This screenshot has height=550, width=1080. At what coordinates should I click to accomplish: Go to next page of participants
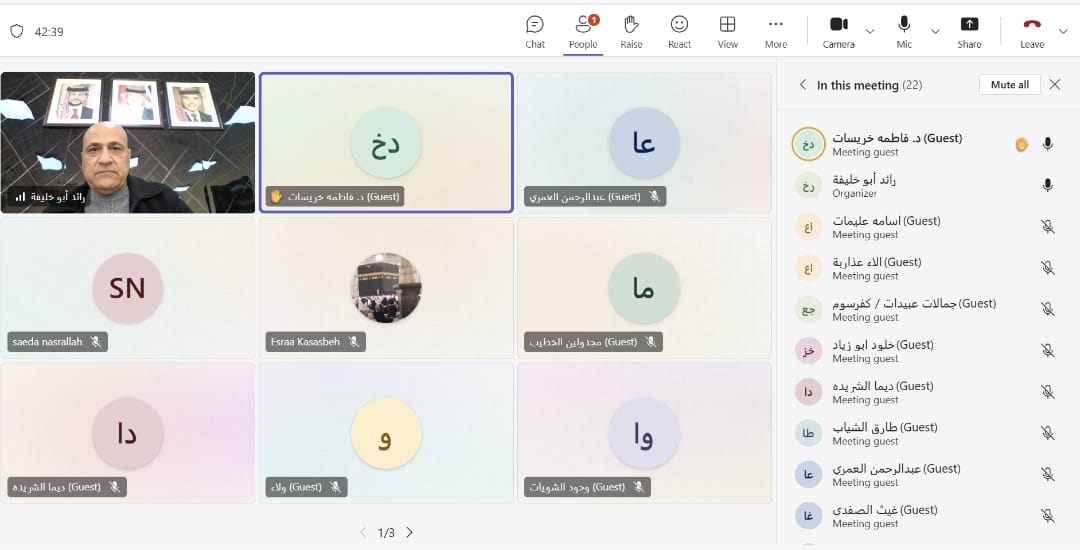410,533
